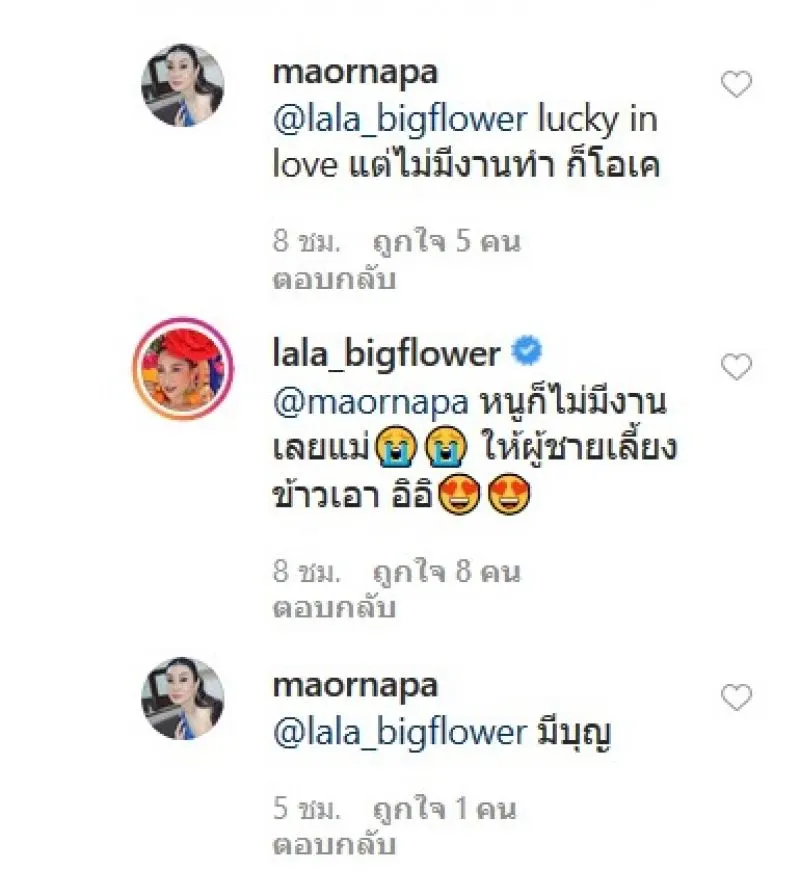
Task: Select the 5 ชม. timestamp on last comment
Action: (307, 809)
